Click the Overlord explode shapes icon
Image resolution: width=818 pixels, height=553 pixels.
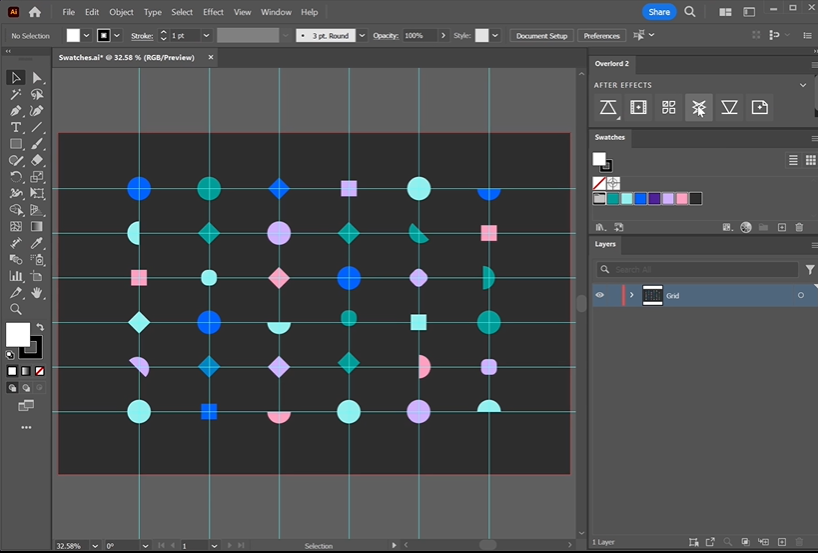699,108
